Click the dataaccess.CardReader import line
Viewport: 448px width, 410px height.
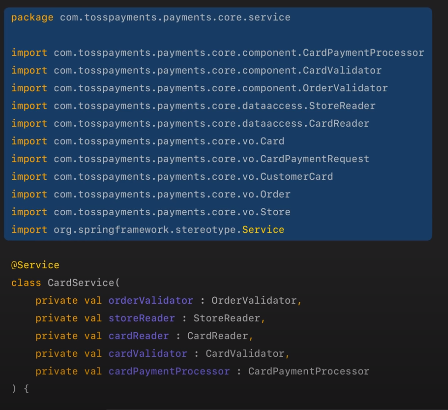coord(190,124)
